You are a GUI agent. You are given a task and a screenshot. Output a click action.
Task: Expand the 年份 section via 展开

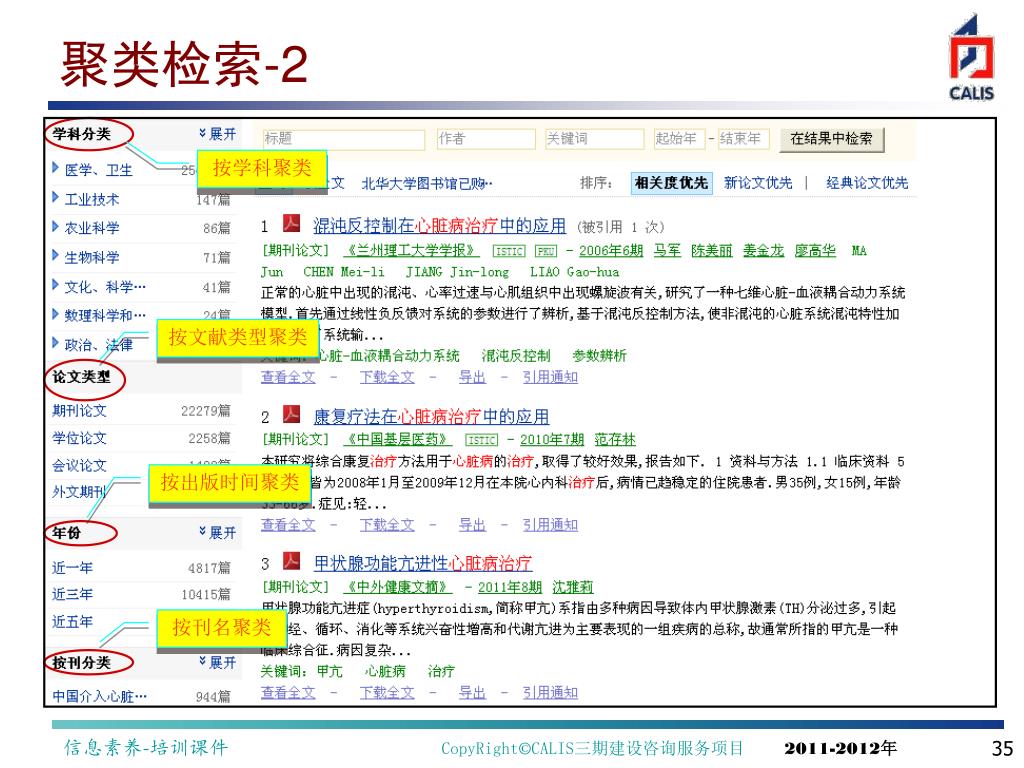[217, 532]
